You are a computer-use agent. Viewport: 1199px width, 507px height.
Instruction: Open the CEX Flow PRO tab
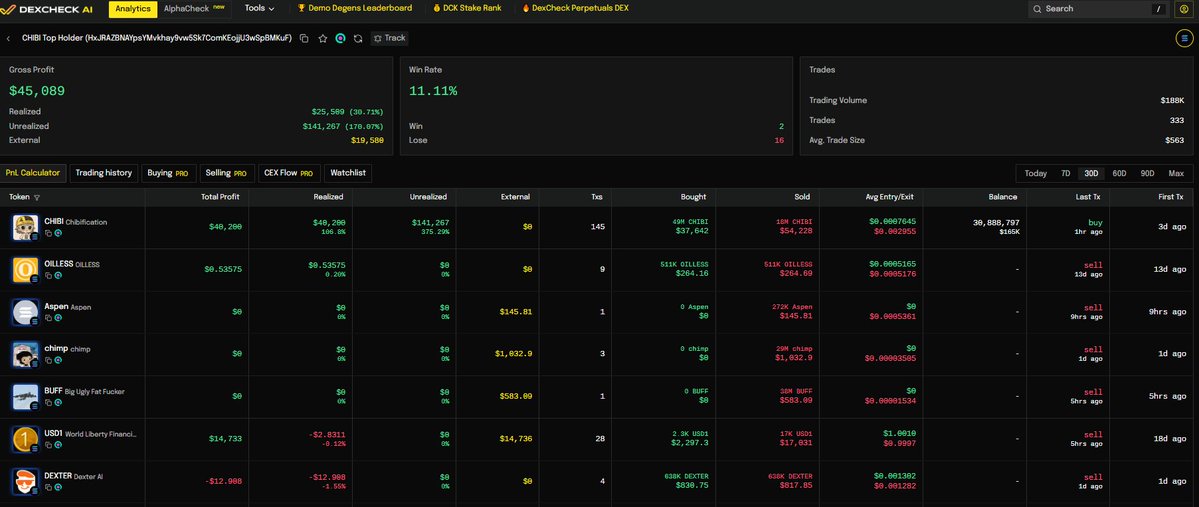pos(289,173)
